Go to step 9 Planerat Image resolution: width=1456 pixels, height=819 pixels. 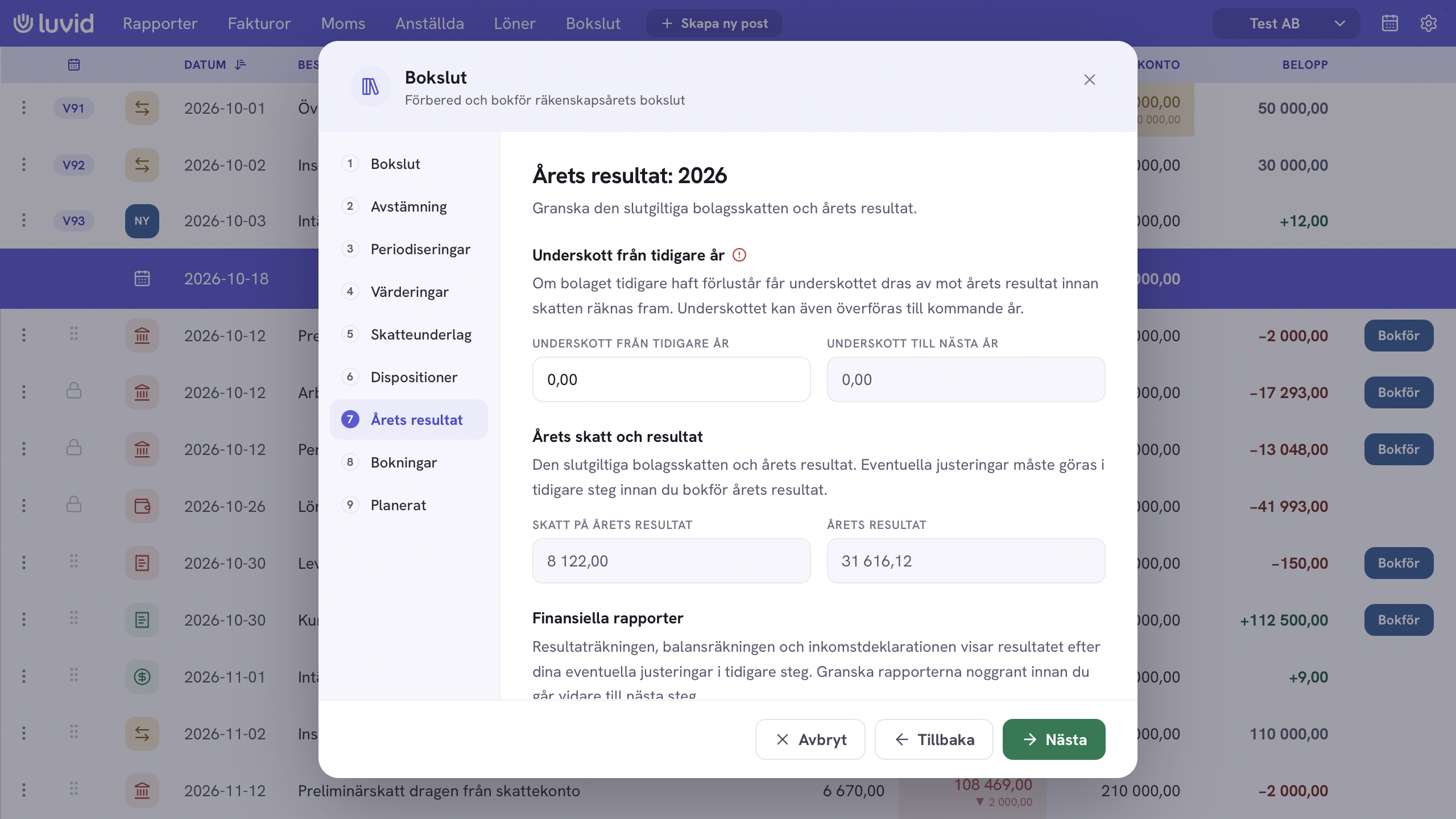click(x=408, y=505)
